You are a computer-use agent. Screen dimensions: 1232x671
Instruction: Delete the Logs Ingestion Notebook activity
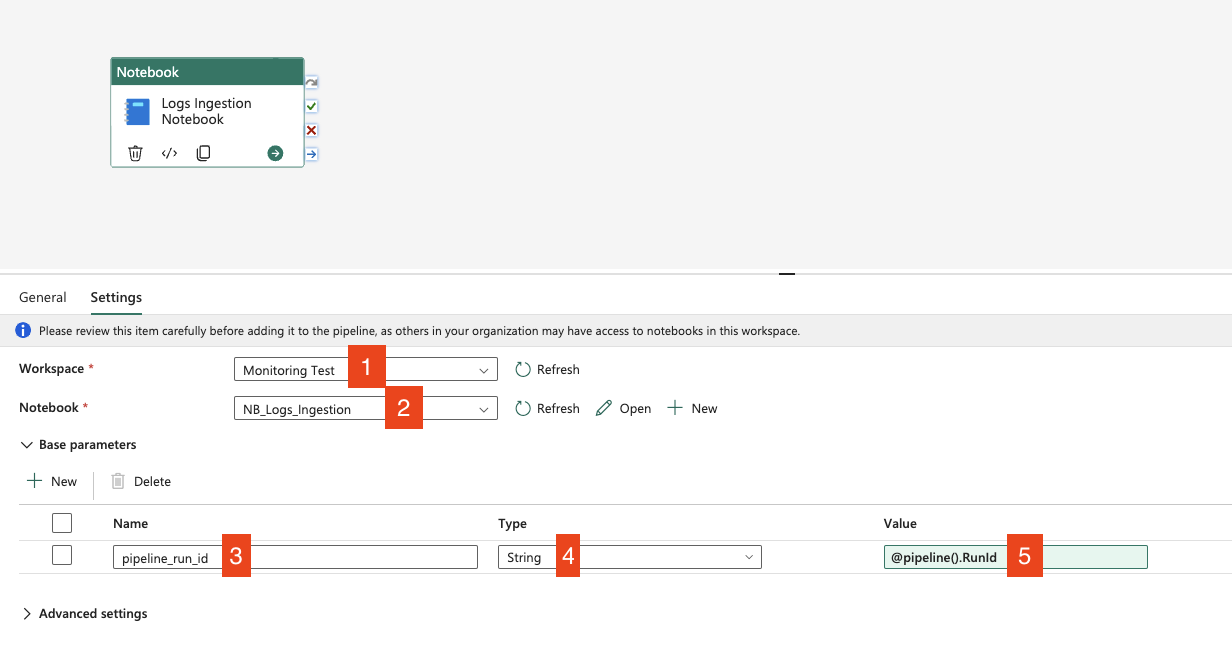135,153
